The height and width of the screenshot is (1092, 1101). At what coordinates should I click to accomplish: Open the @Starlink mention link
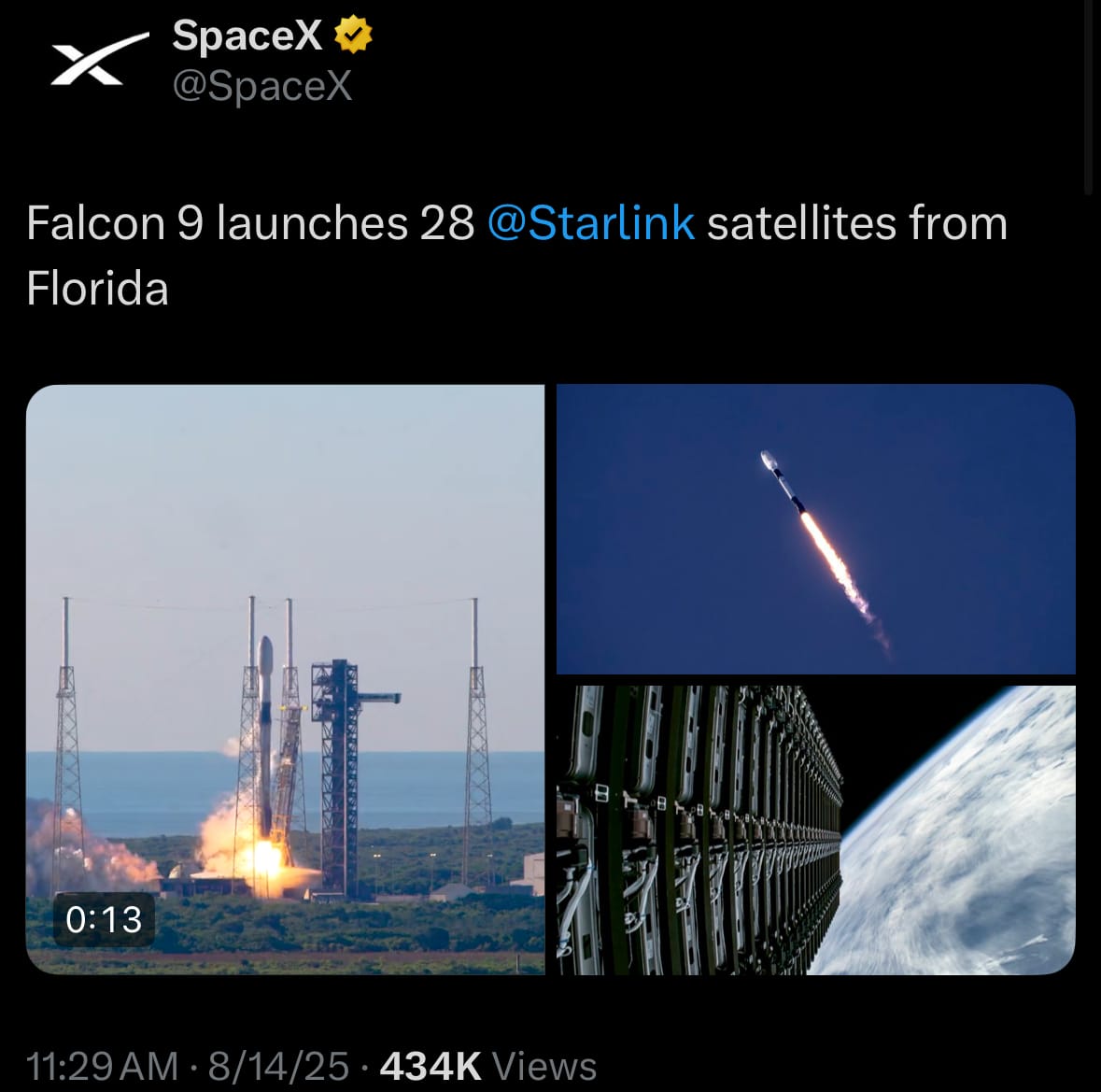coord(590,223)
